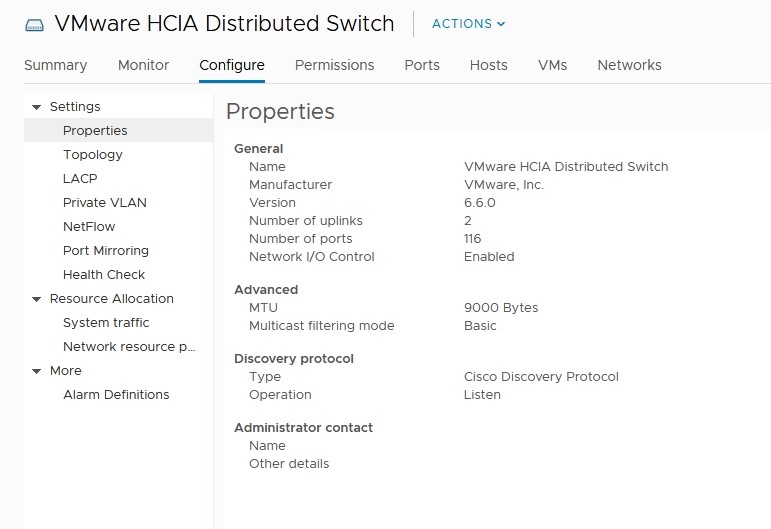Click the Number of ports label
This screenshot has height=529, width=771.
point(300,239)
